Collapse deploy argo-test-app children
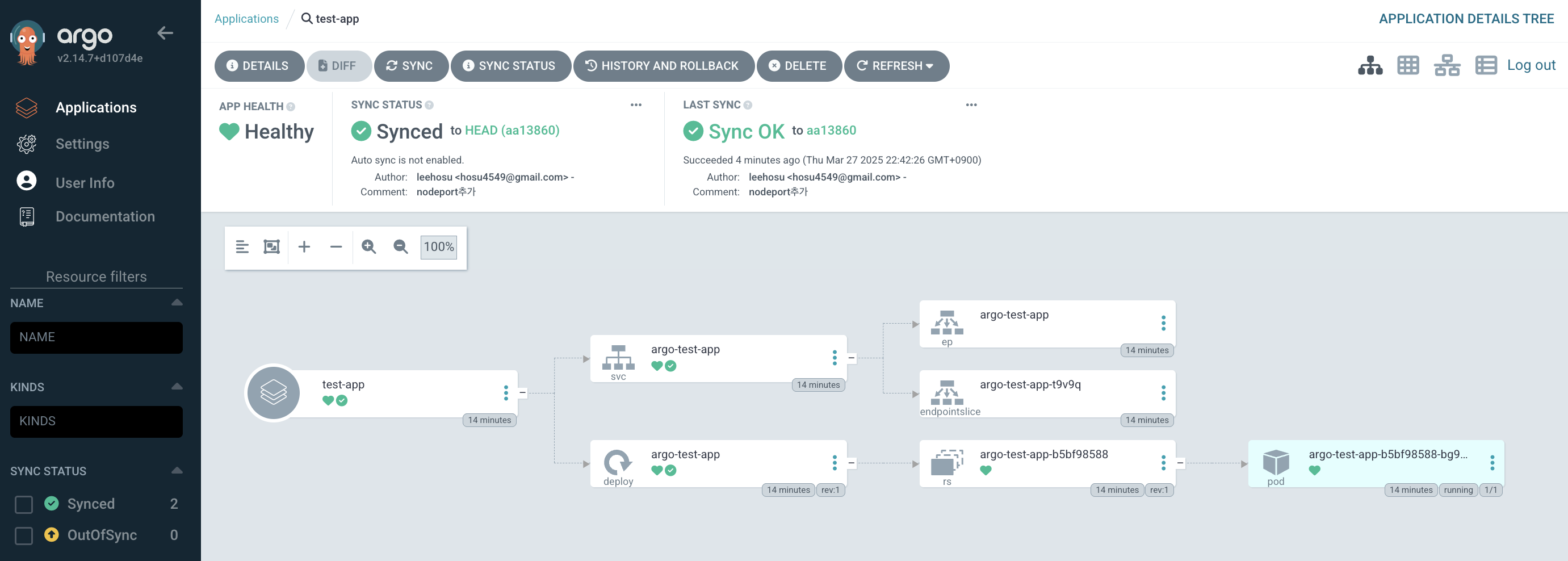 click(x=851, y=463)
